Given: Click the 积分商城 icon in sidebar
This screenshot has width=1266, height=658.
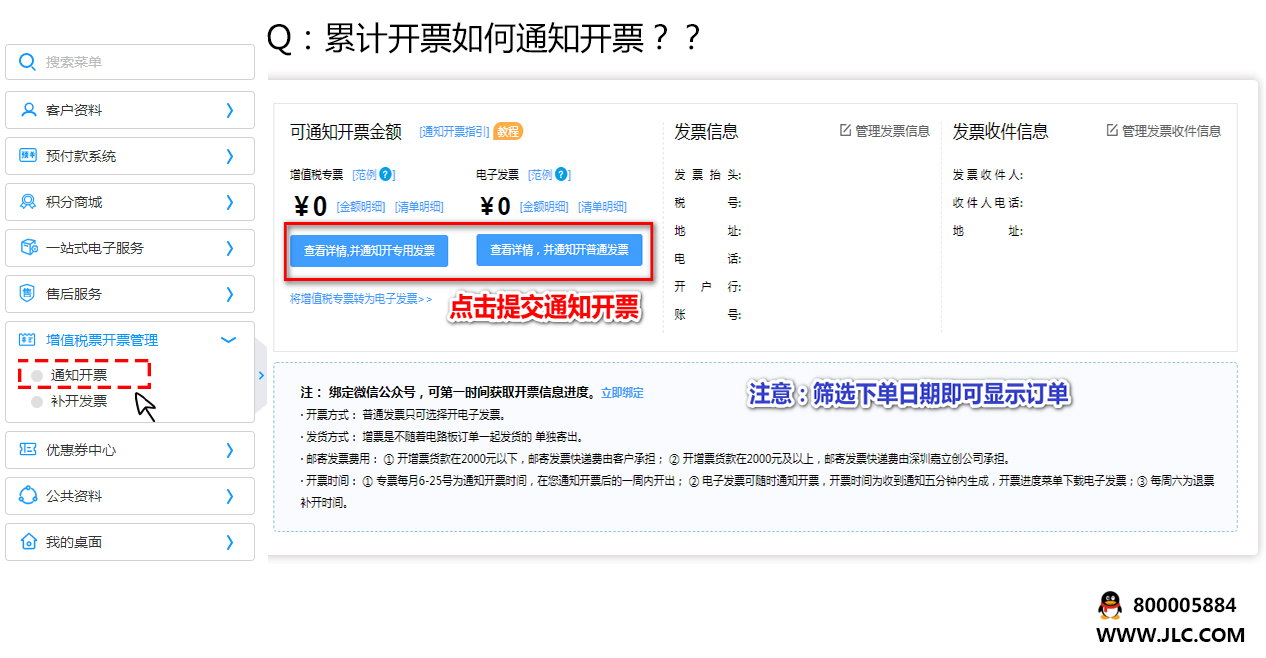Looking at the screenshot, I should pyautogui.click(x=28, y=201).
